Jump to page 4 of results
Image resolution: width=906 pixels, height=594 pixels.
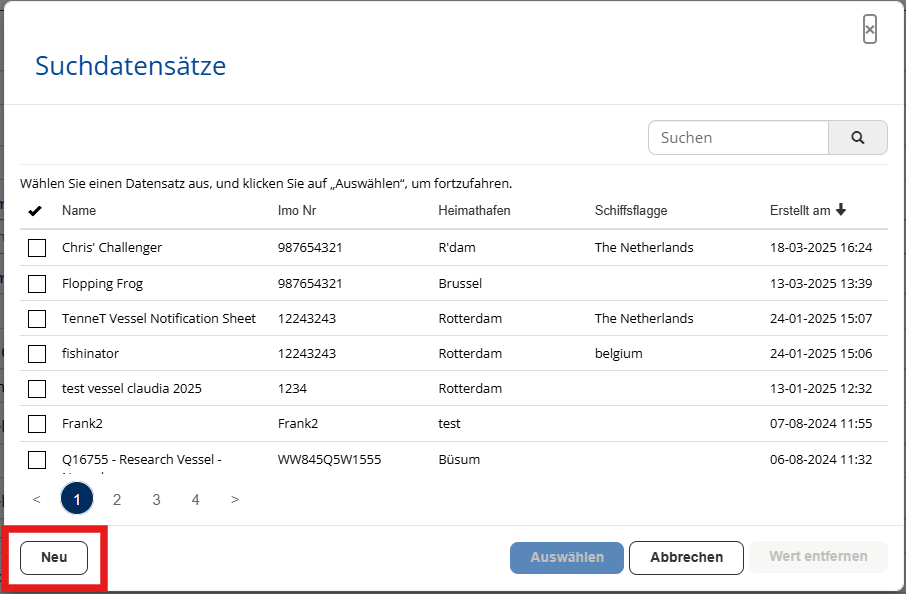196,499
